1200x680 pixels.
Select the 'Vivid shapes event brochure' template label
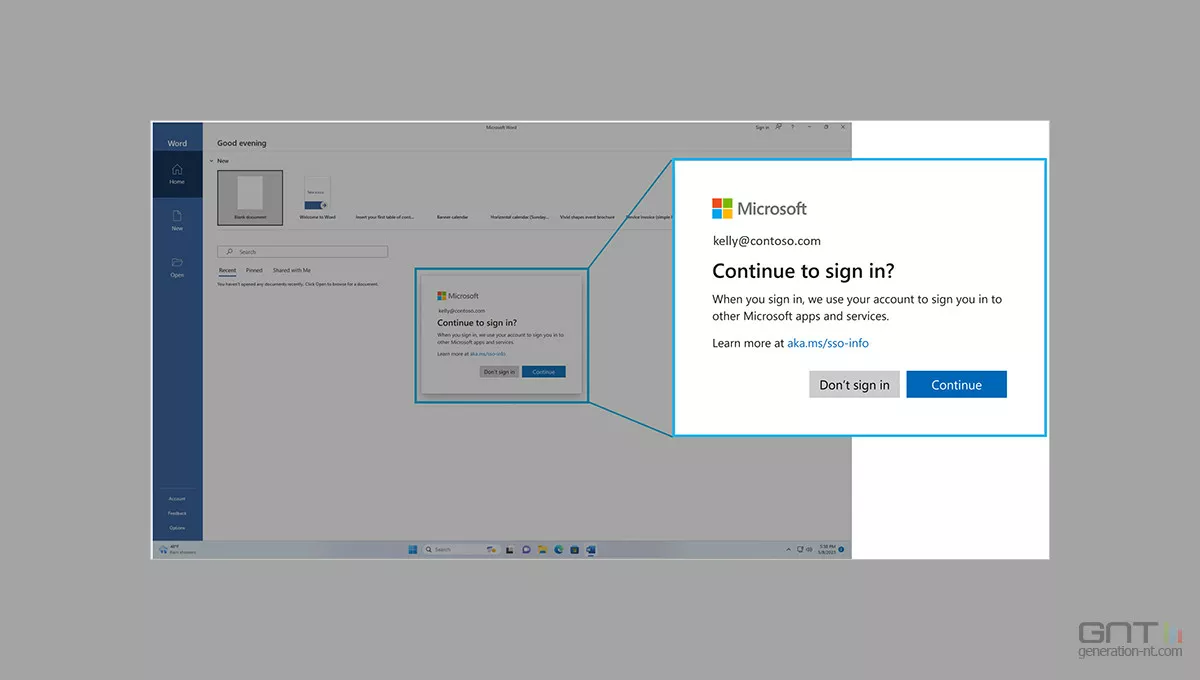point(587,216)
